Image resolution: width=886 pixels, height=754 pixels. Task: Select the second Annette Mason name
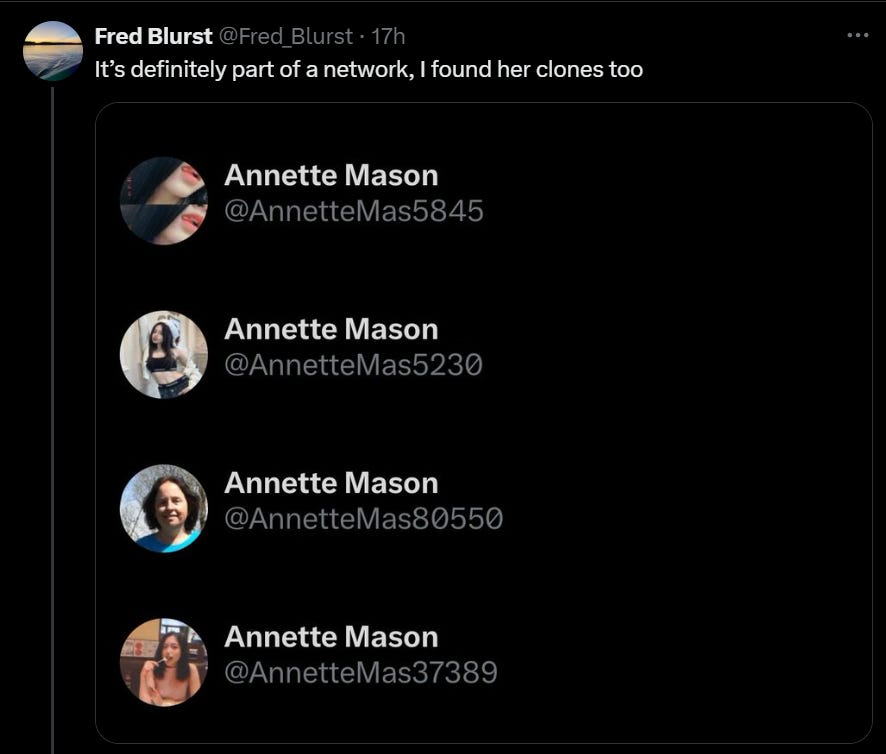(x=331, y=329)
